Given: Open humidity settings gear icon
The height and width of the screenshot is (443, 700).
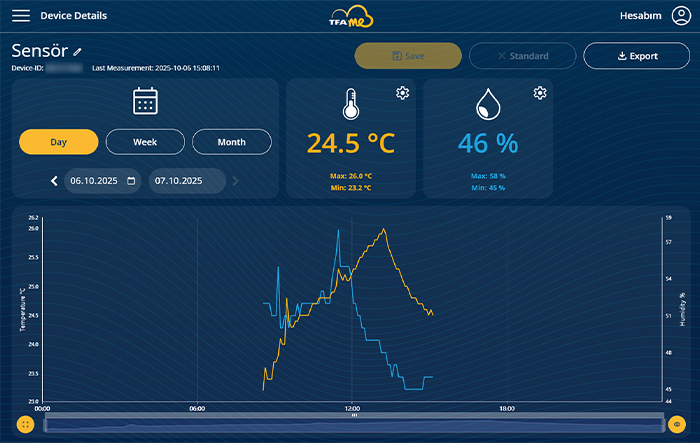Looking at the screenshot, I should [540, 93].
